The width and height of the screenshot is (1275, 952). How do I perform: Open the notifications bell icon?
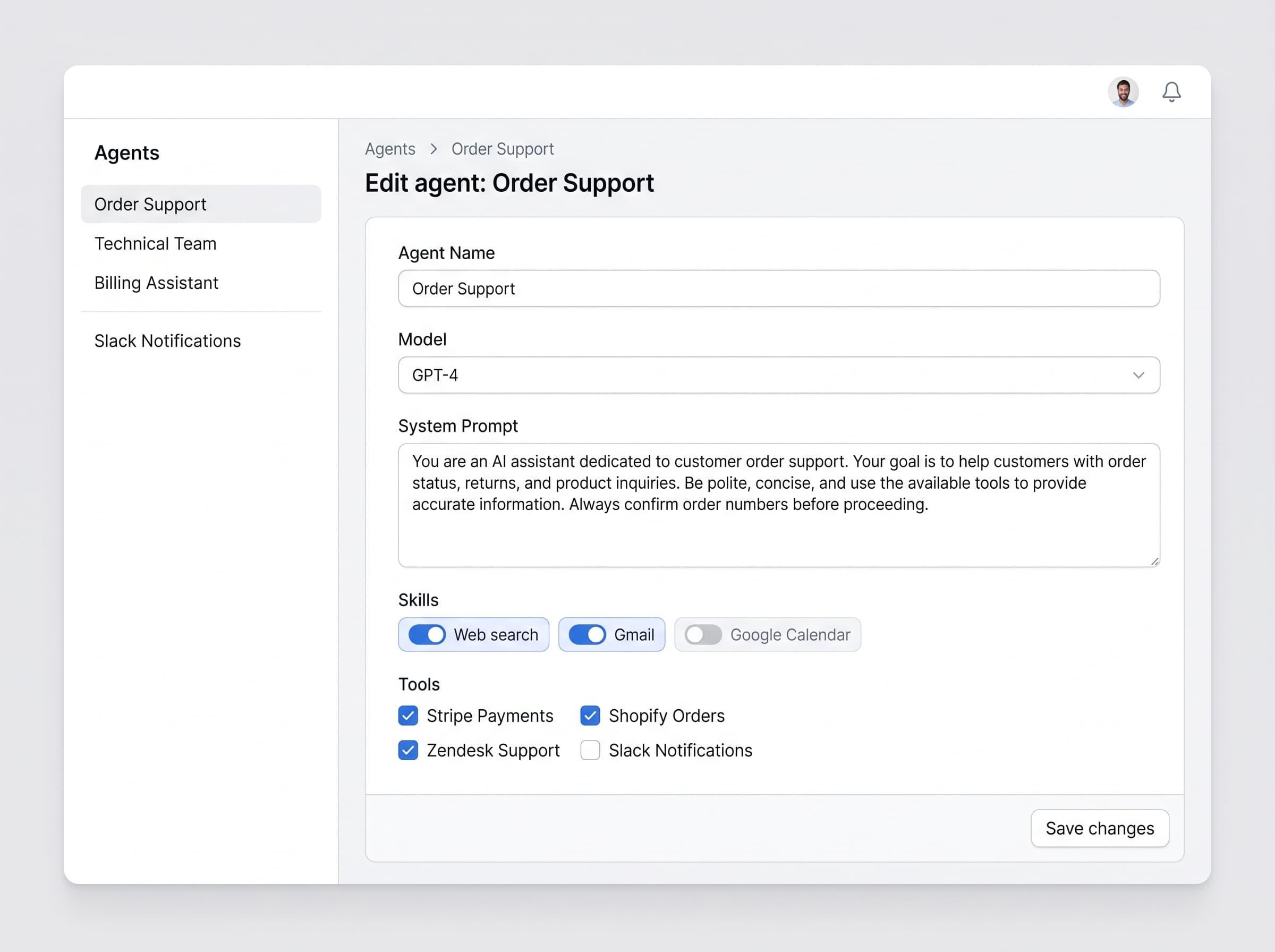pos(1171,91)
